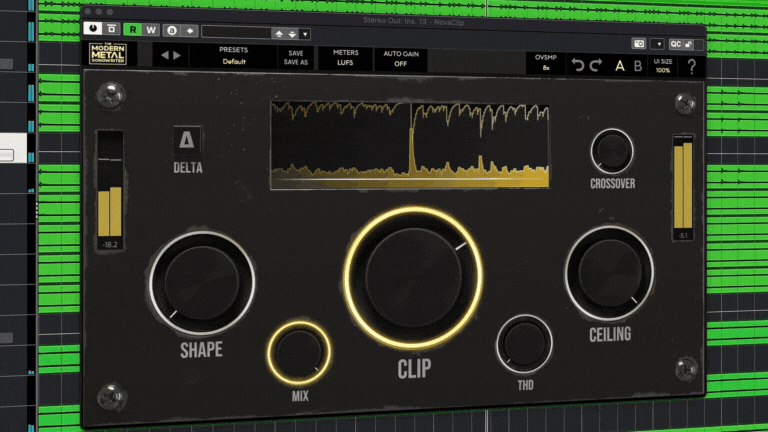Go to previous preset with left arrow
Viewport: 768px width, 432px height.
click(x=166, y=56)
